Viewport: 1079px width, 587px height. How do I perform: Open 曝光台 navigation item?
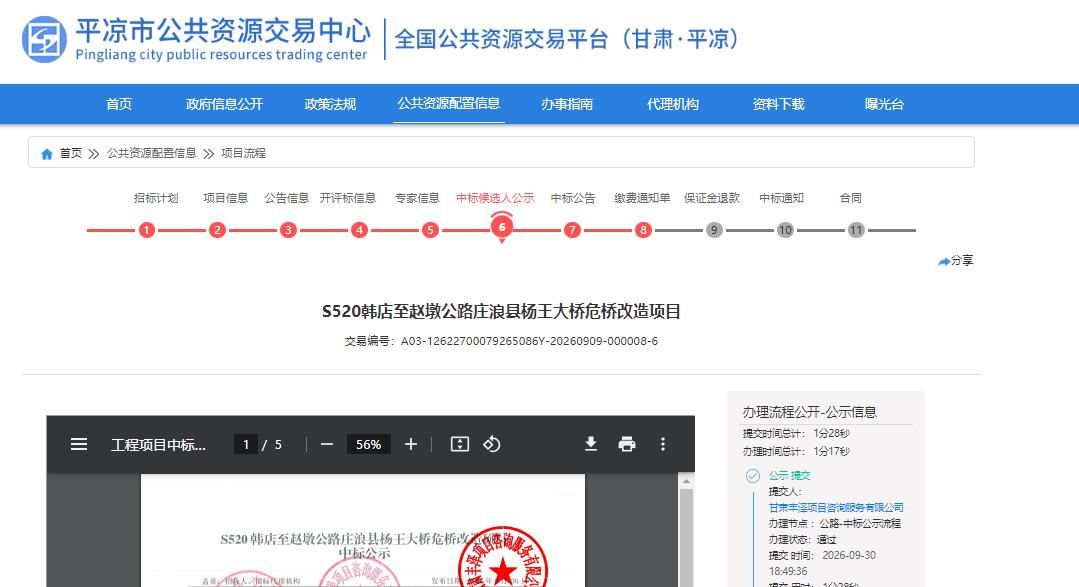click(x=884, y=104)
